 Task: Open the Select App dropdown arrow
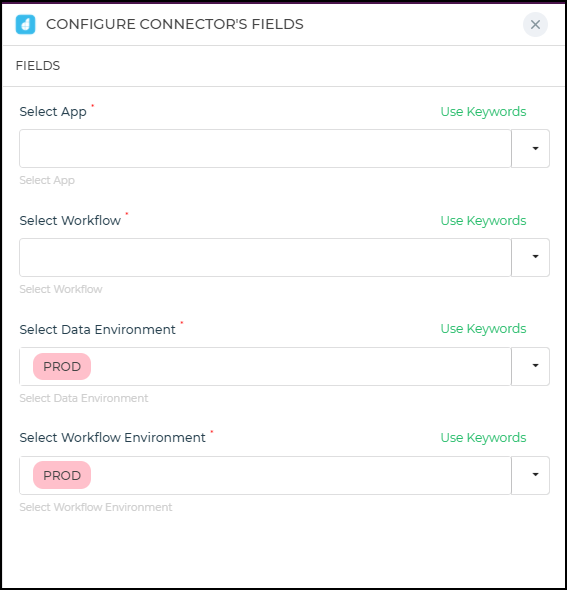(531, 149)
